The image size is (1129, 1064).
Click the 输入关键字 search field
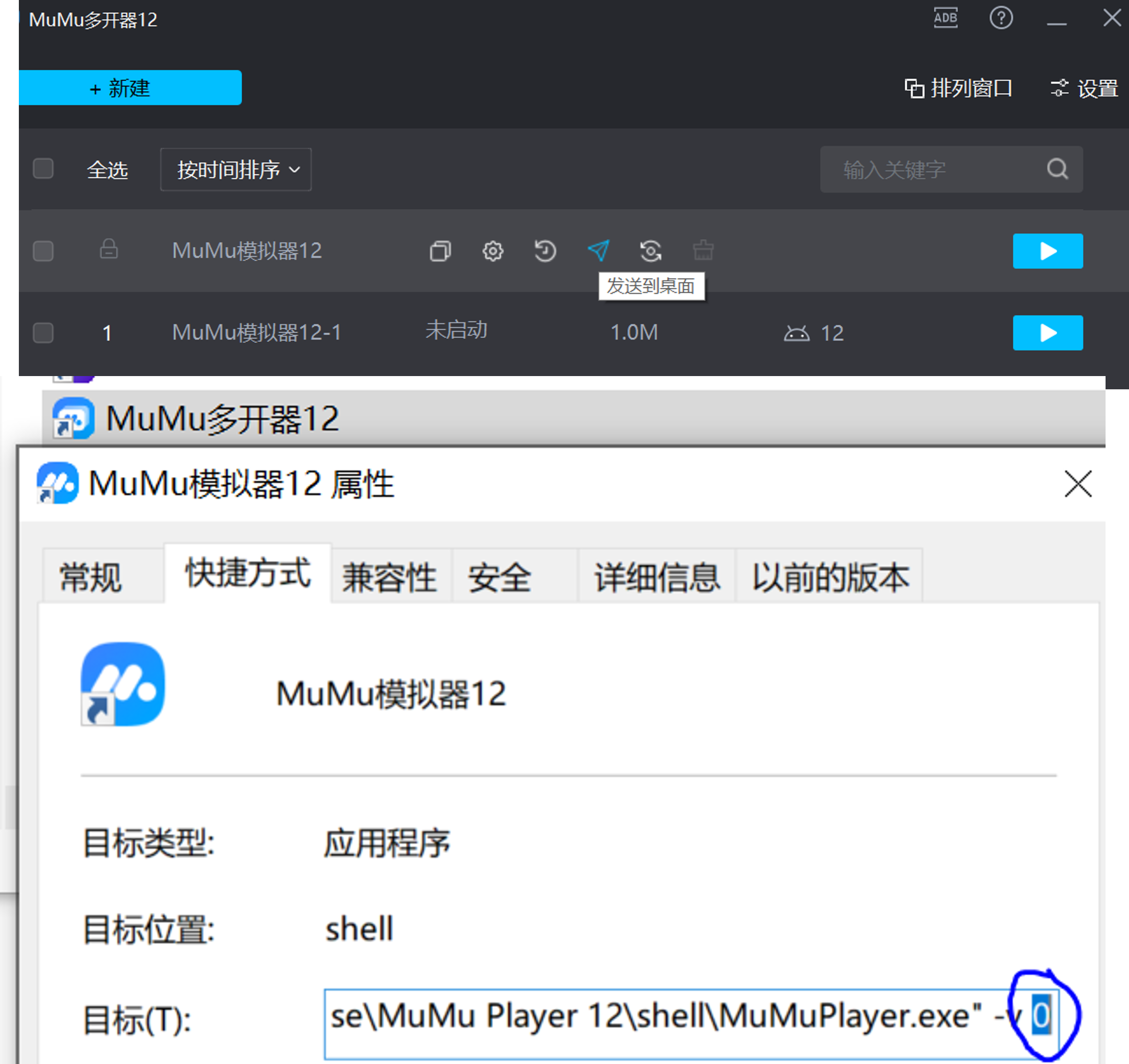coord(951,169)
